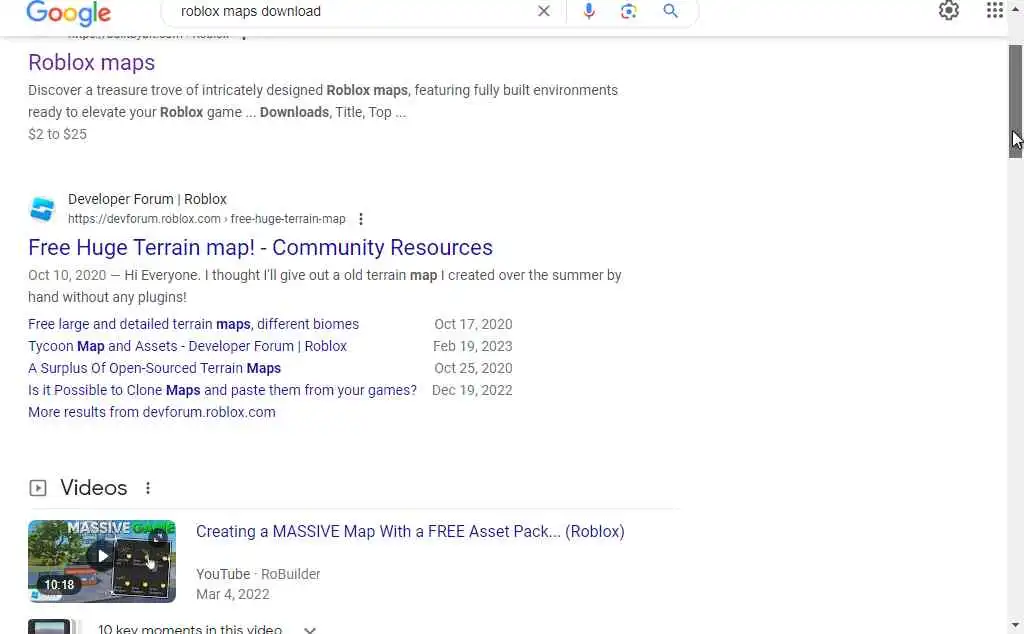Click the second video thumbnail at bottom
1024x634 pixels.
[51, 627]
